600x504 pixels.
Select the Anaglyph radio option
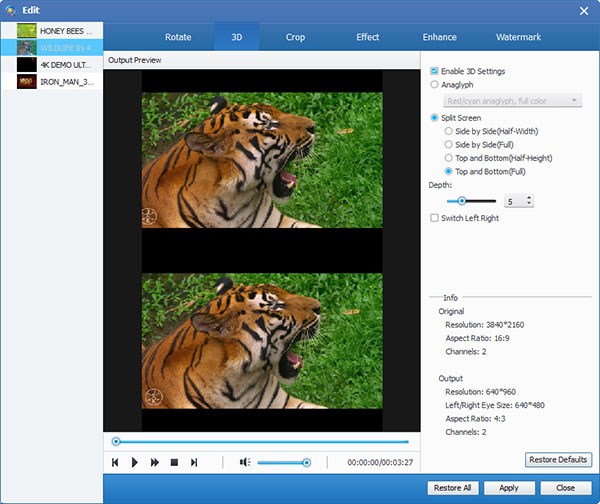tap(434, 85)
